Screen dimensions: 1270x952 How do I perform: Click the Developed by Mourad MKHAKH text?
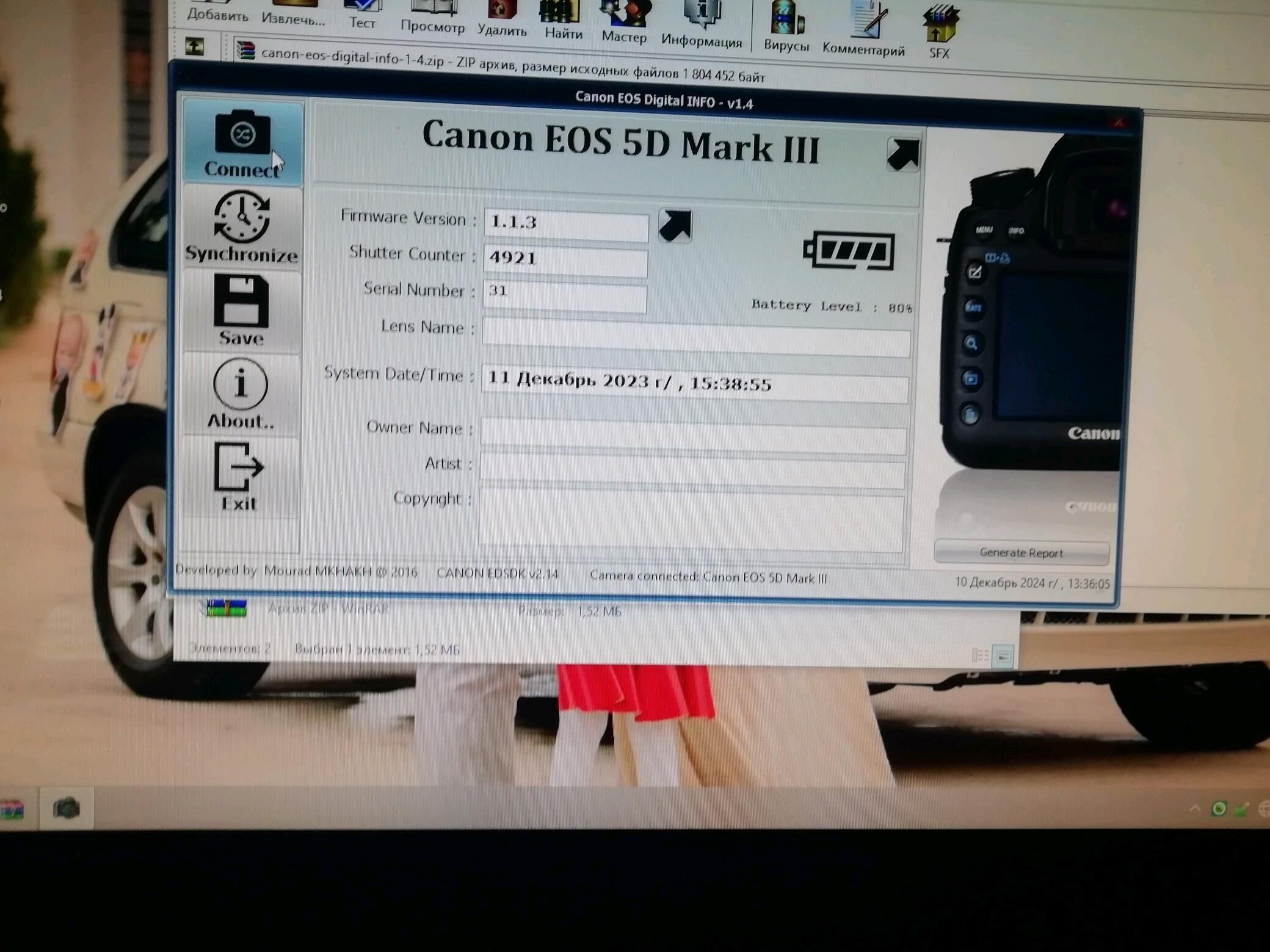296,571
